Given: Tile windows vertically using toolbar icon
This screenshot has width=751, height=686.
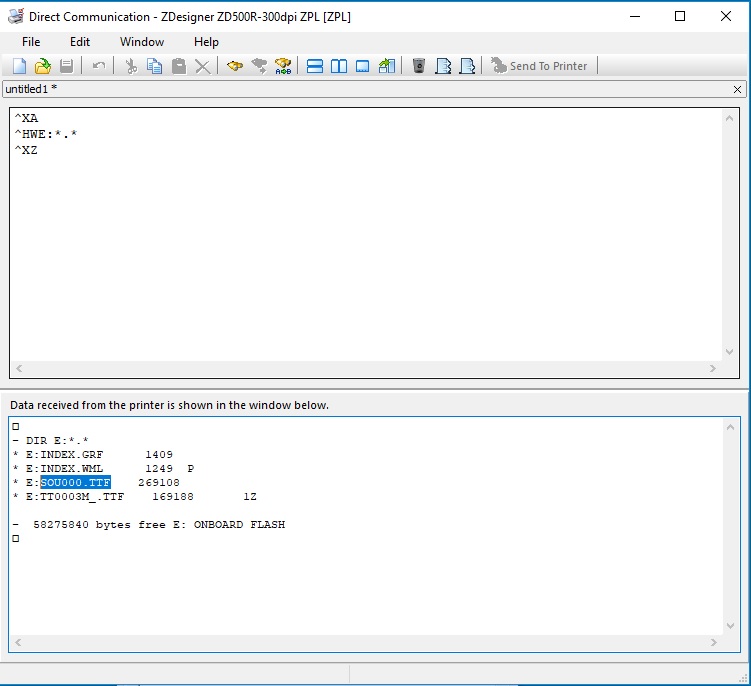Looking at the screenshot, I should [x=339, y=66].
